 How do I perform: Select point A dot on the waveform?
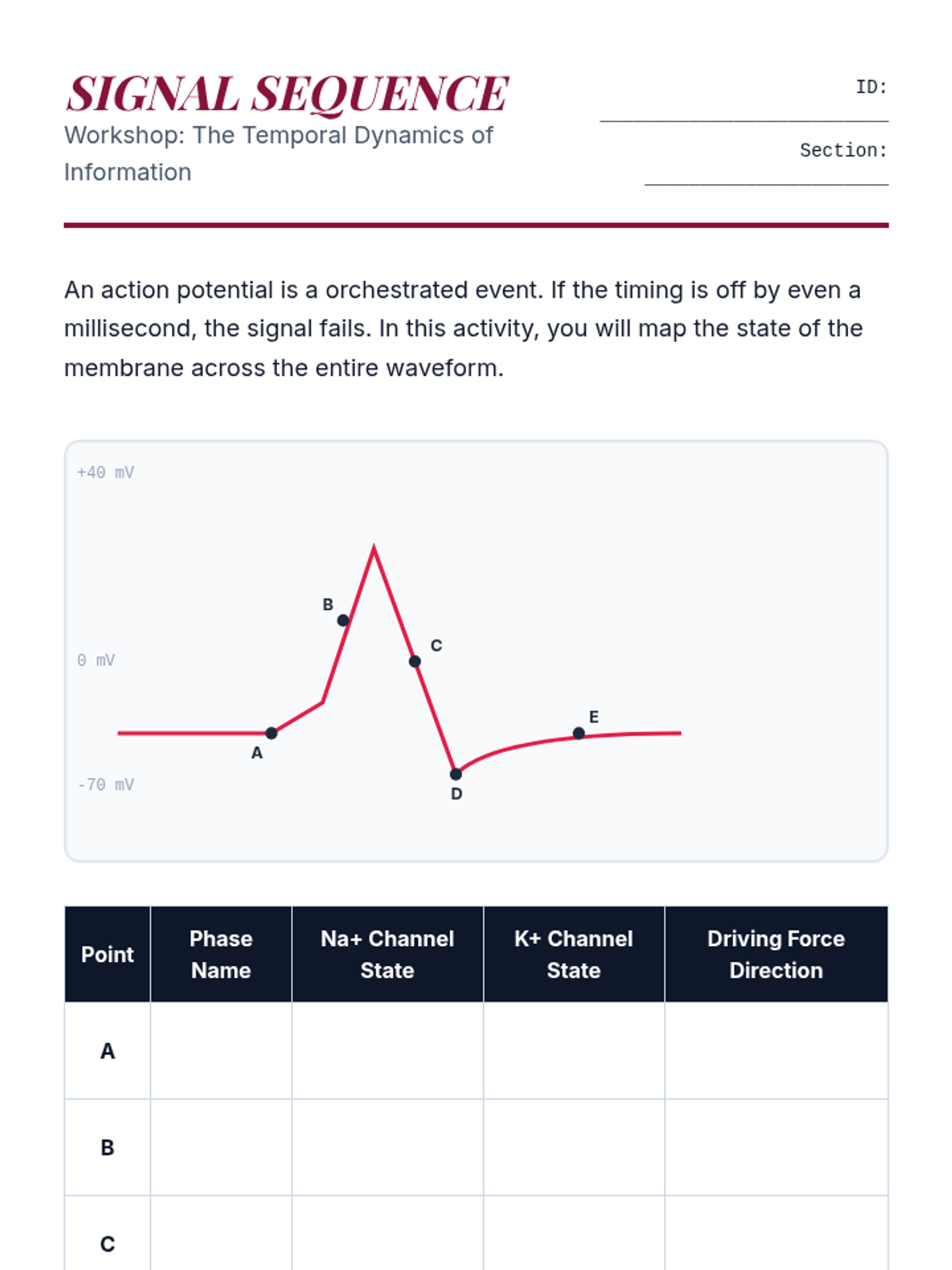click(x=271, y=733)
